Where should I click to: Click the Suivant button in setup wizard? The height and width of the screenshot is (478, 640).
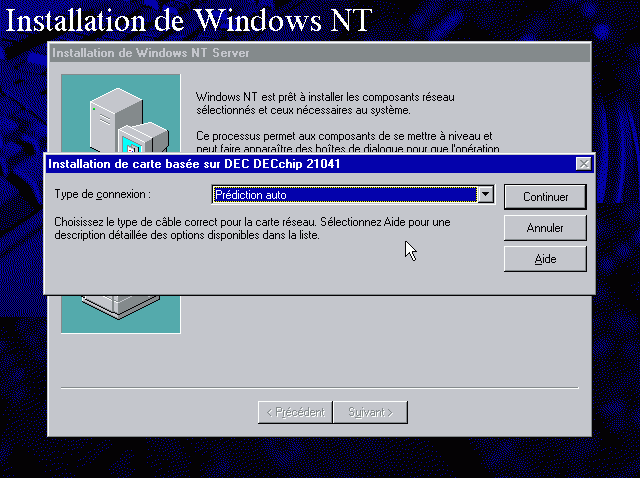click(x=370, y=412)
